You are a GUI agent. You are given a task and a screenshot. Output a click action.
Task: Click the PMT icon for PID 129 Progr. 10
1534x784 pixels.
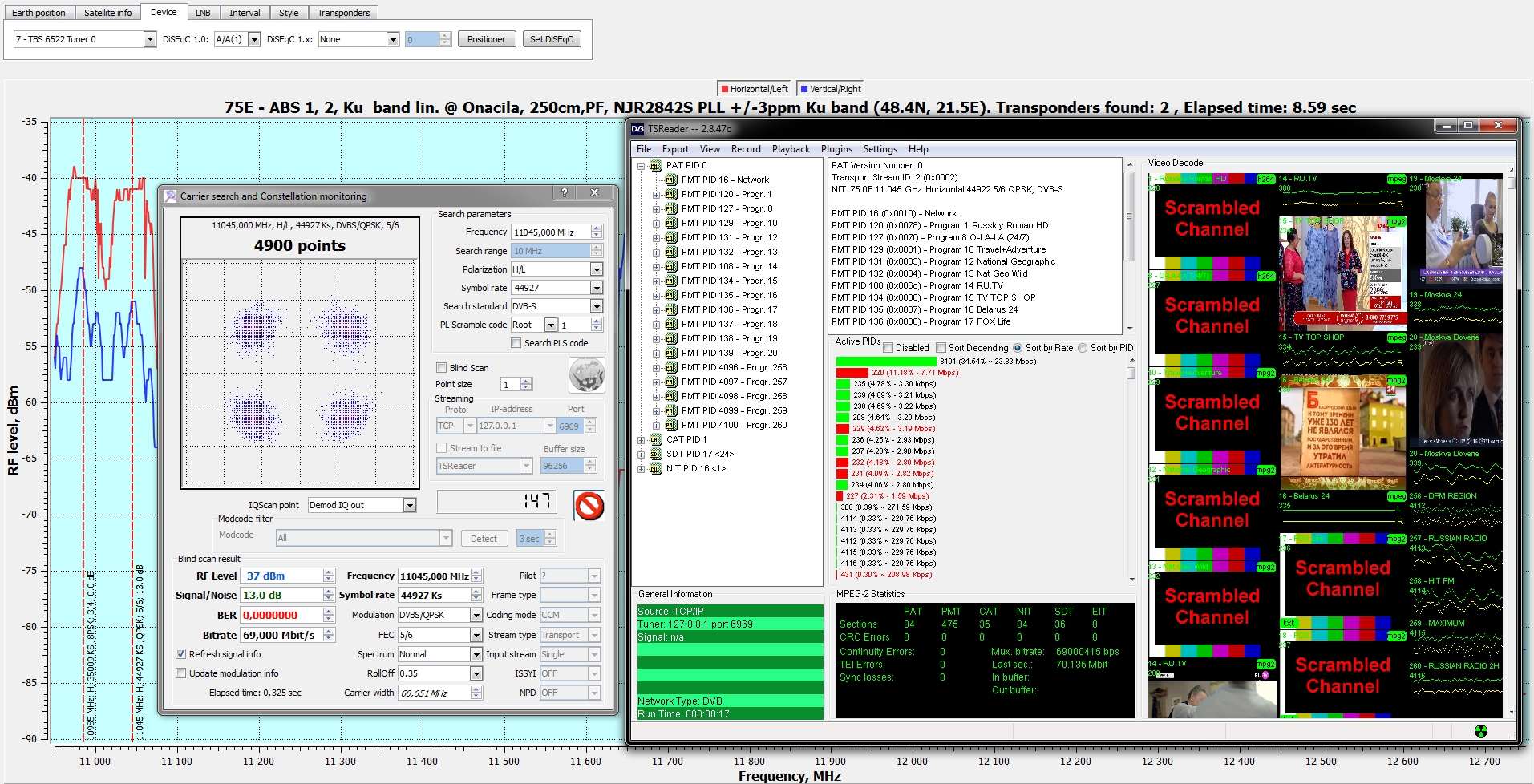[671, 223]
